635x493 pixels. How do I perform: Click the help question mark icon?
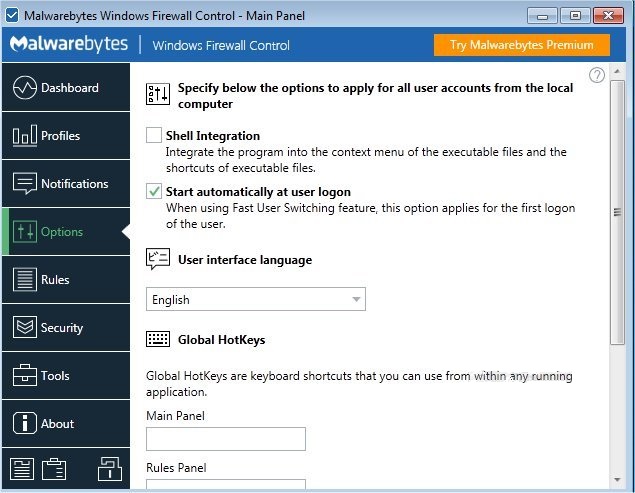point(597,76)
